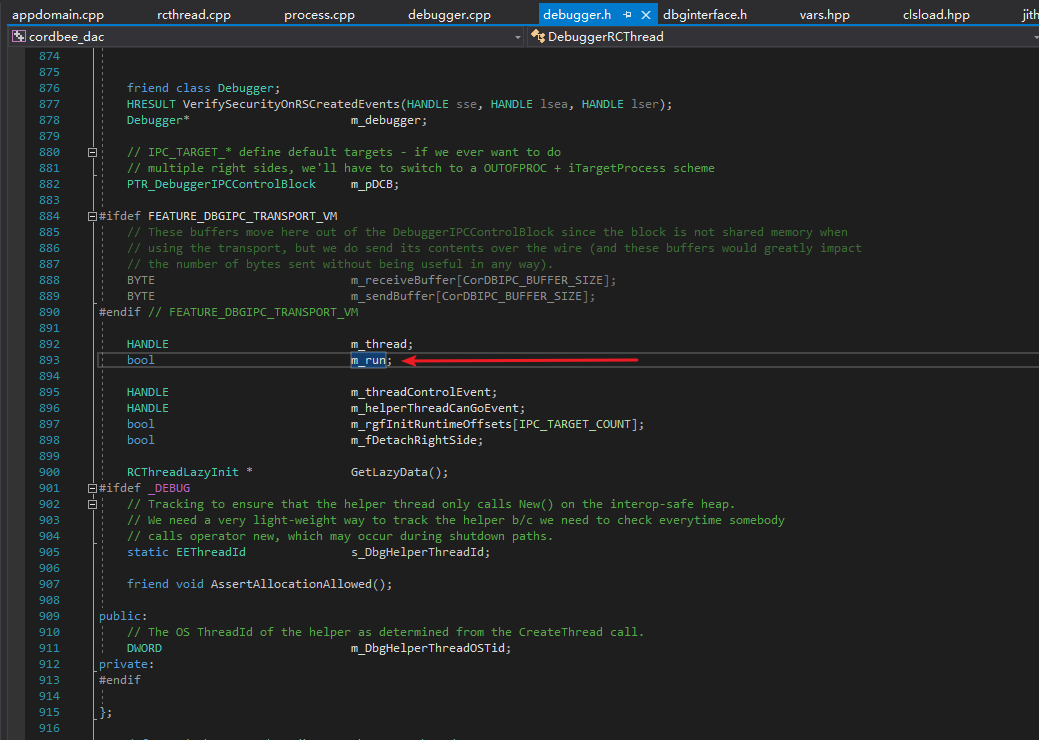This screenshot has width=1039, height=740.
Task: Open the dbginterface.h tab
Action: pyautogui.click(x=704, y=15)
